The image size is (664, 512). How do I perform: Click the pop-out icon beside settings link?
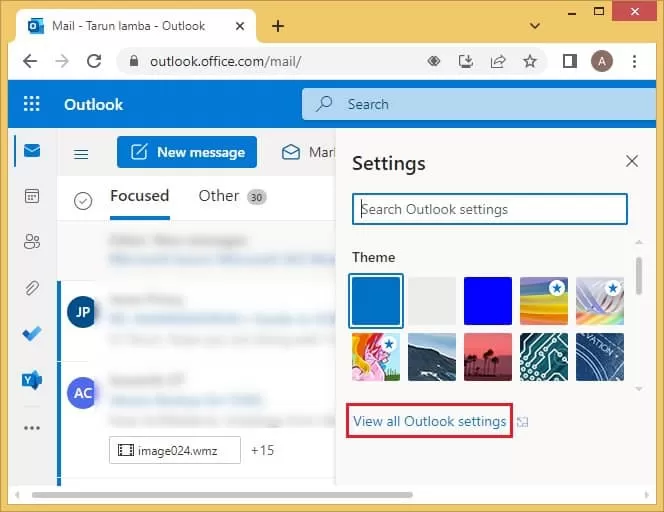[x=523, y=422]
